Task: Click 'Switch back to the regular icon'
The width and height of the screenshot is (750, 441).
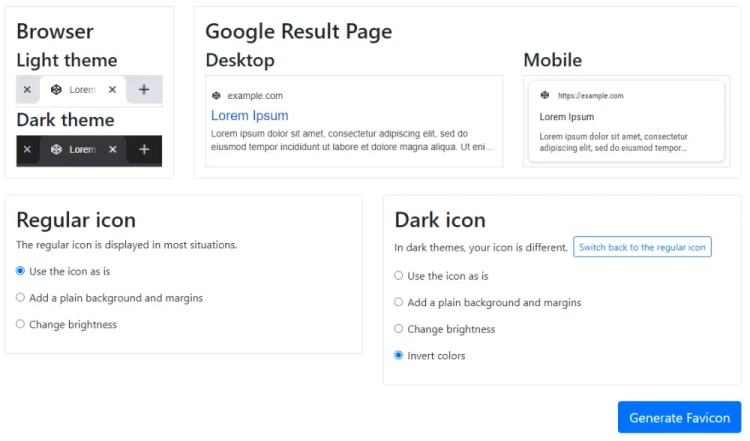Action: pos(642,247)
